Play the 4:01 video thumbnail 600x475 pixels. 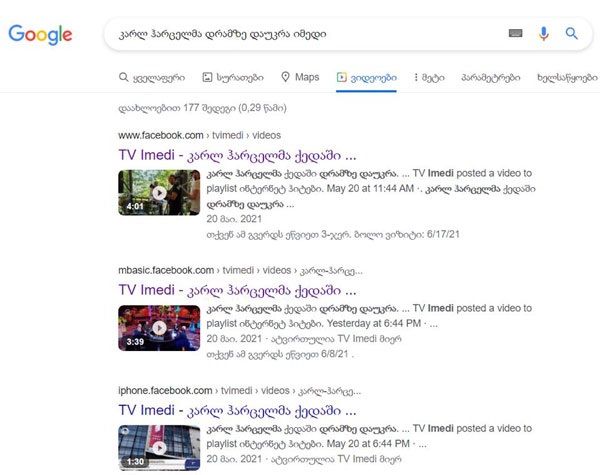tap(159, 192)
